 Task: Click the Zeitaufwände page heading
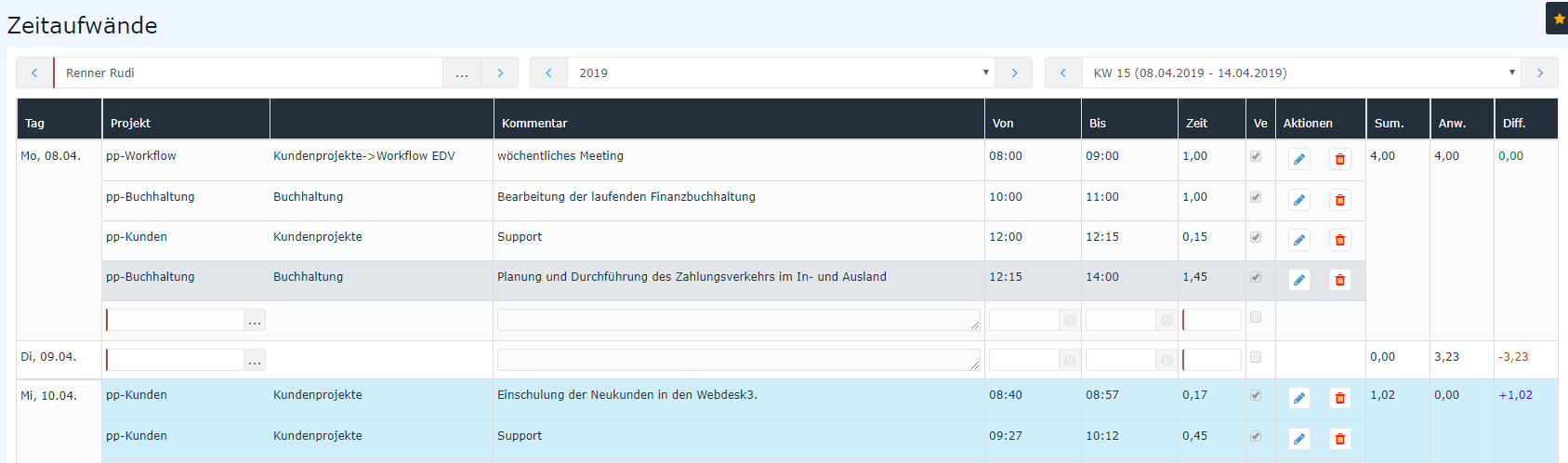tap(82, 25)
